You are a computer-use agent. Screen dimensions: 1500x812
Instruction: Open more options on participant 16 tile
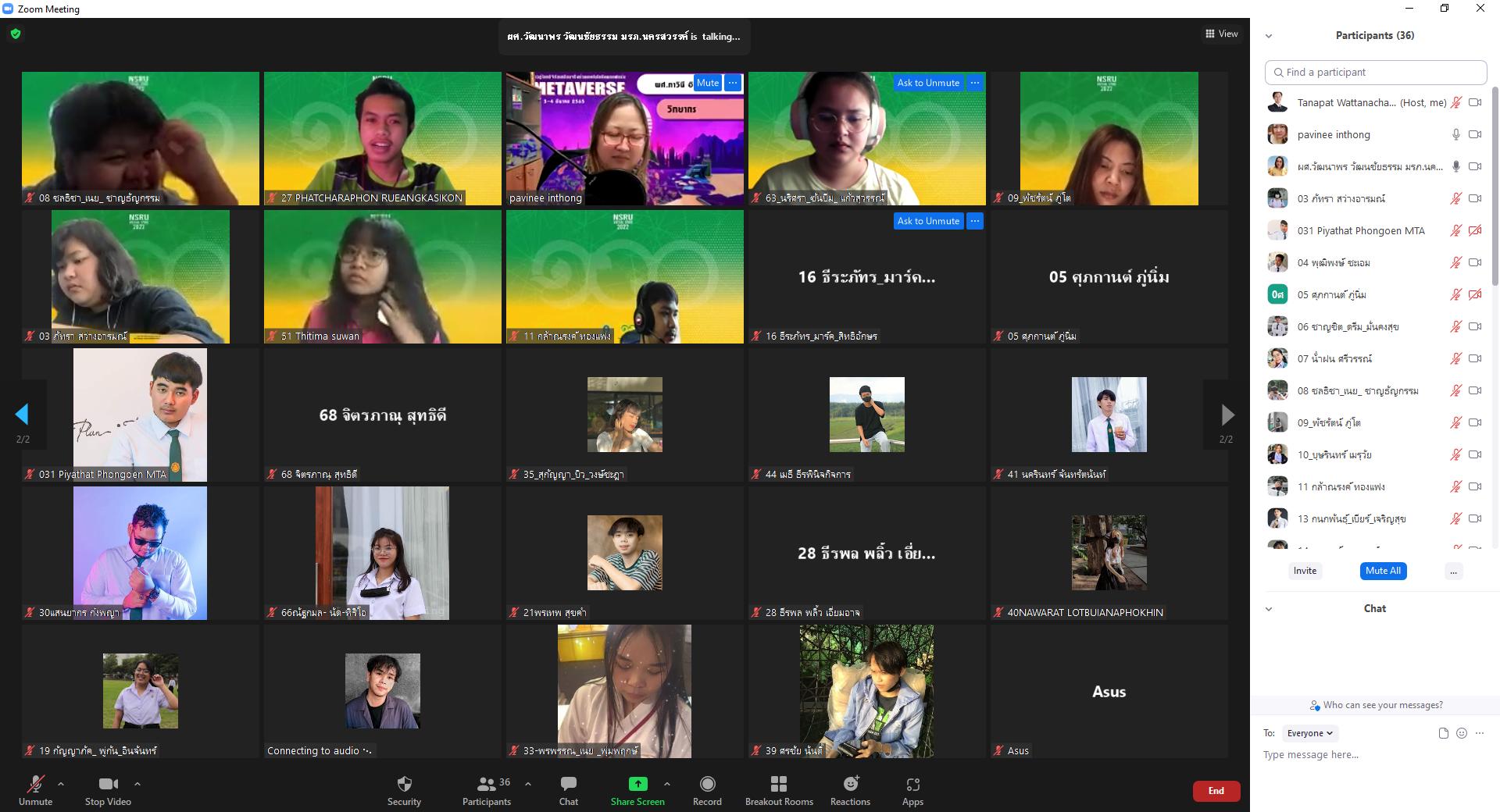point(975,221)
